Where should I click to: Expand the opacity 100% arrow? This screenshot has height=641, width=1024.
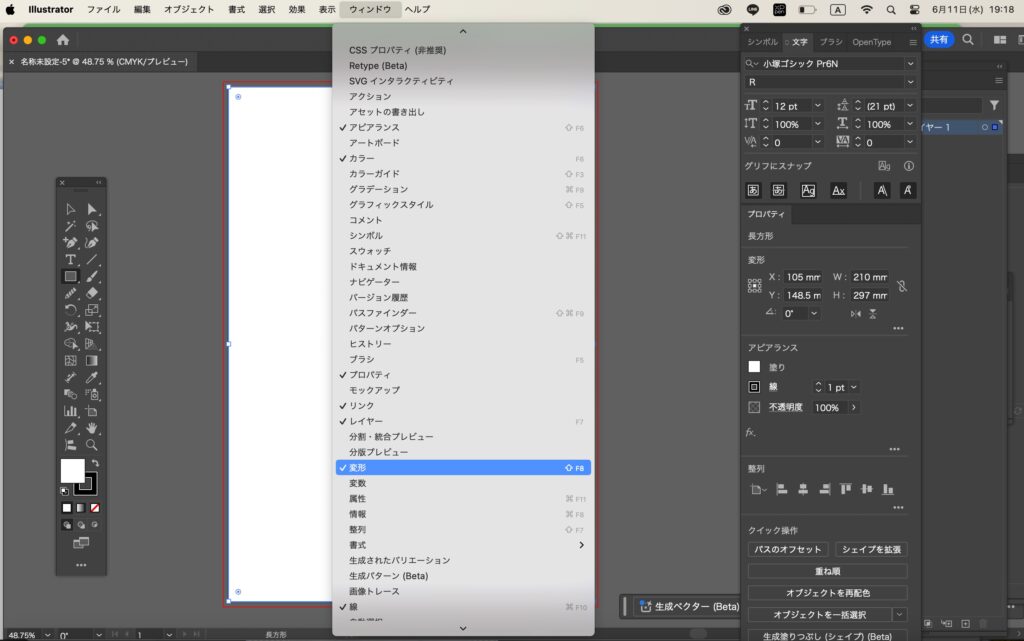854,407
